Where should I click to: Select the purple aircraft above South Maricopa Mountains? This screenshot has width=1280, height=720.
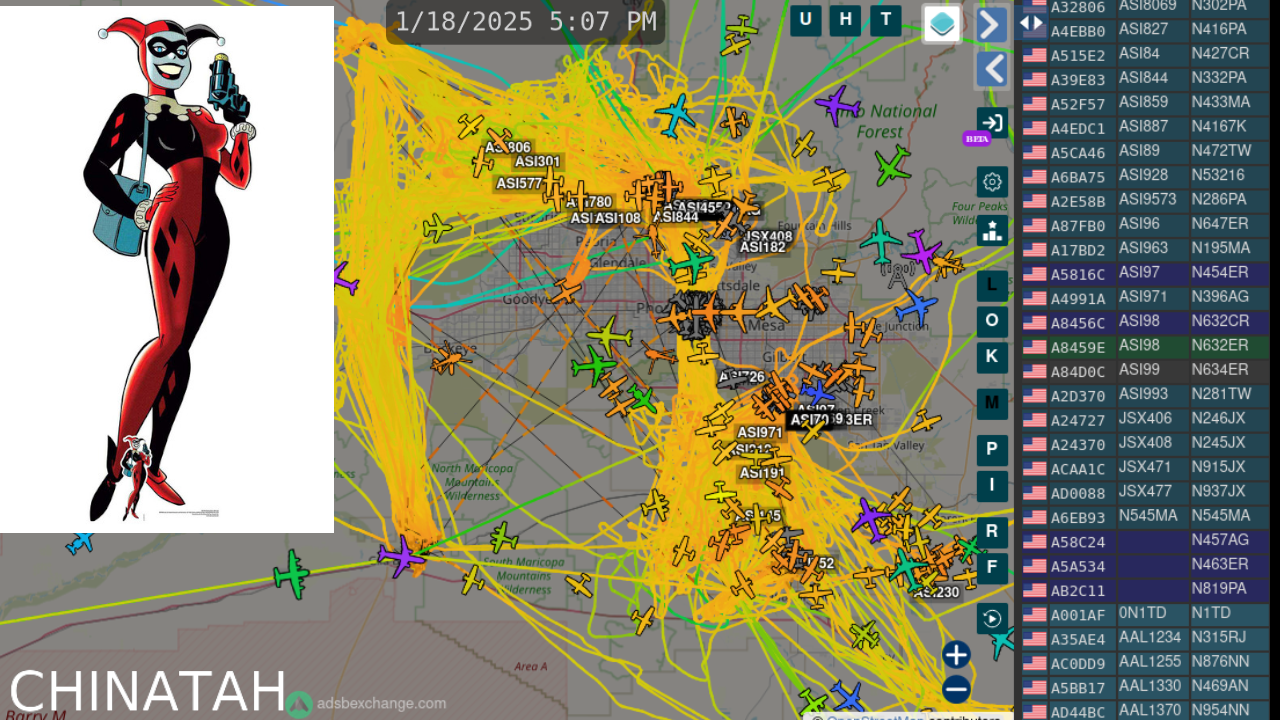coord(402,556)
